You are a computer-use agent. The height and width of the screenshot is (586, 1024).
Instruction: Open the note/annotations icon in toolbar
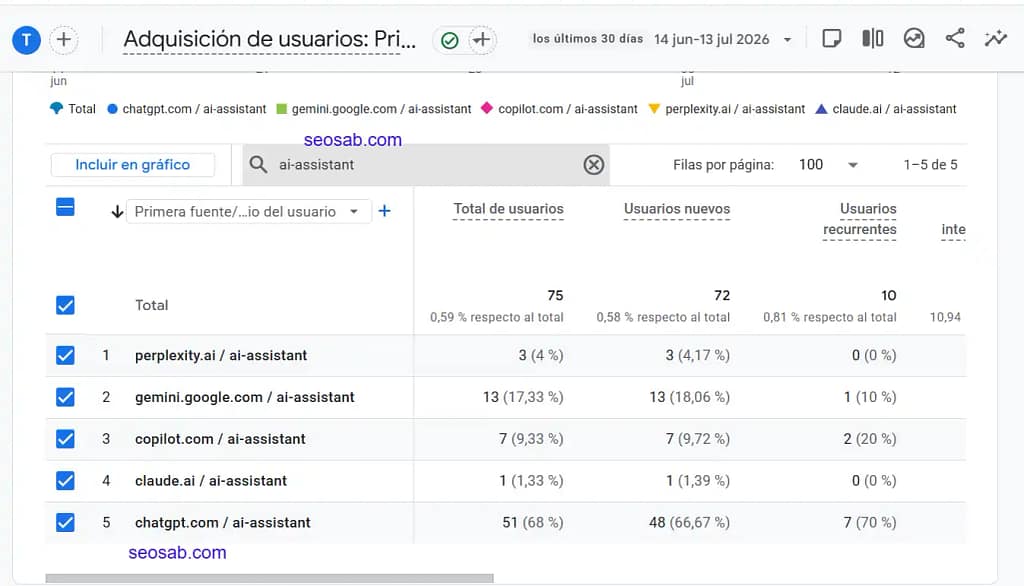[x=831, y=39]
